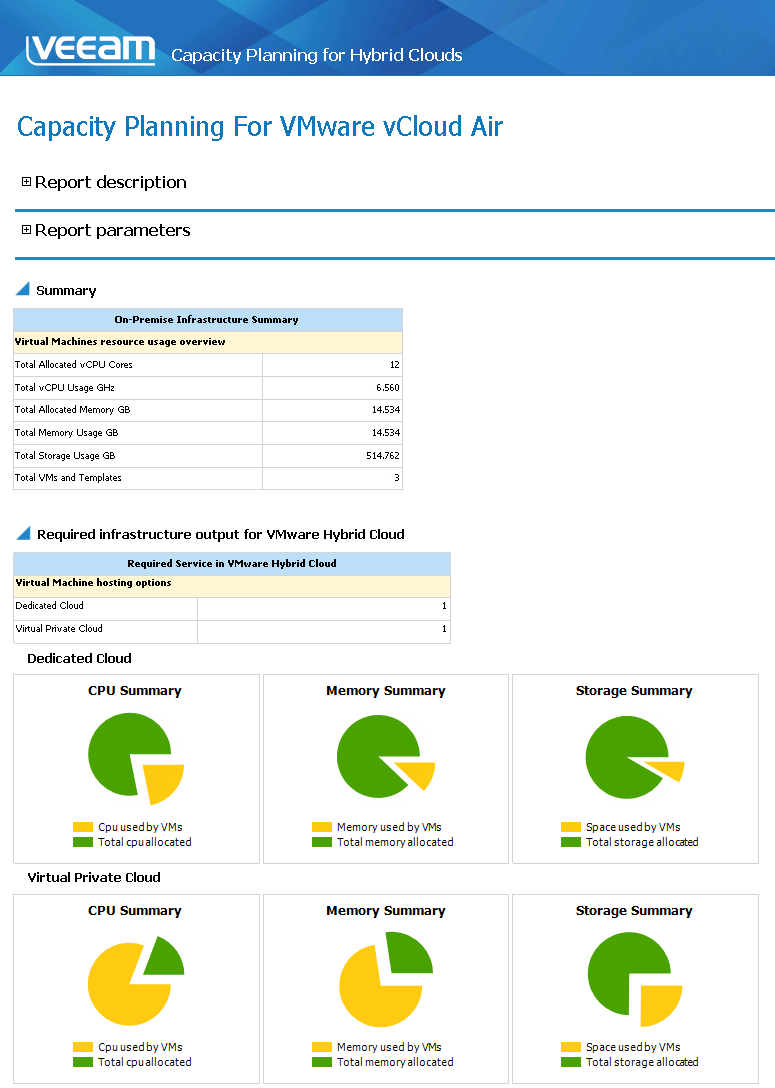Click 'Required Service in VMware Hybrid Cloud' header
This screenshot has width=775, height=1088.
pos(232,564)
